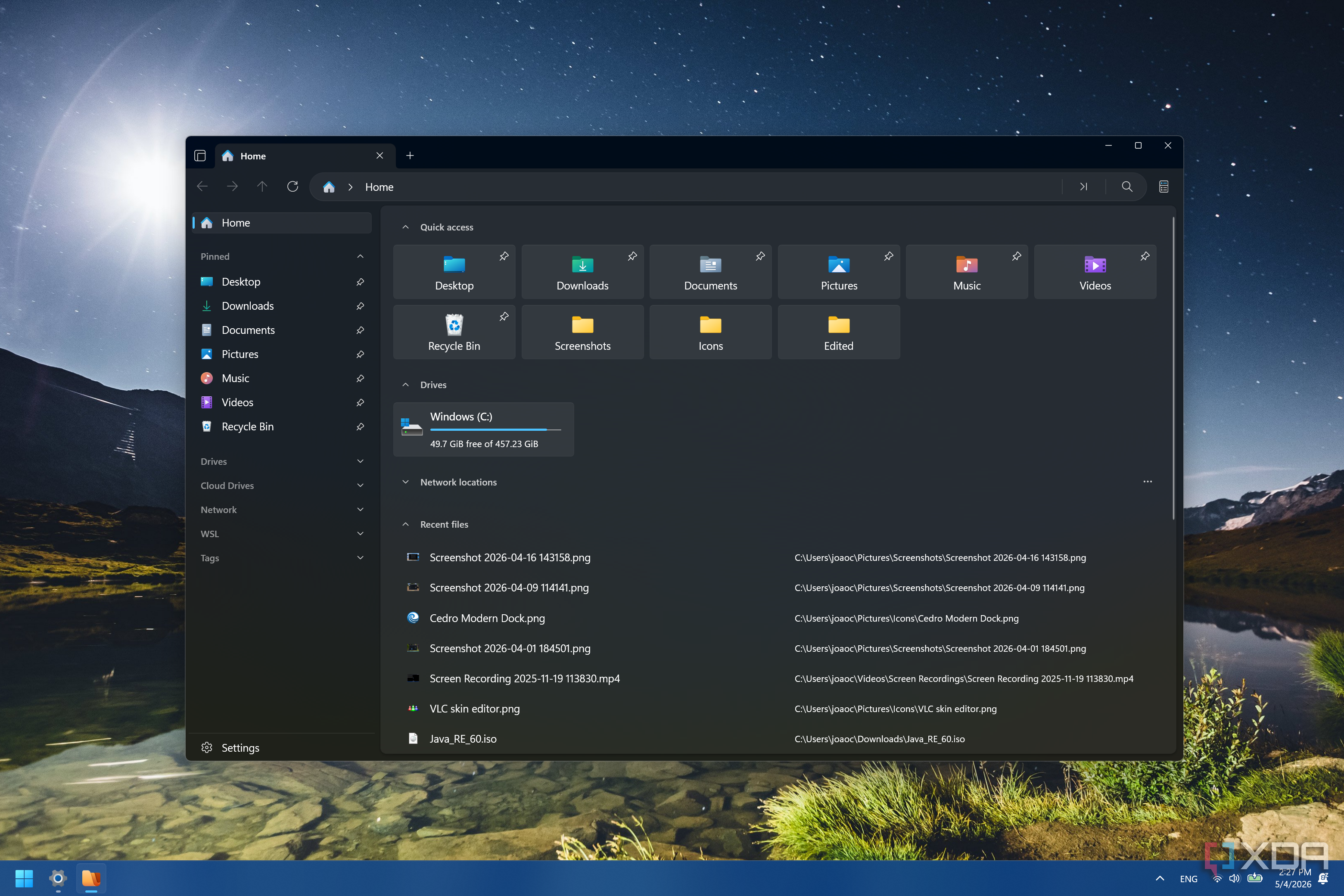Click the path edit arrow icon
Viewport: 1344px width, 896px height.
pos(1083,187)
